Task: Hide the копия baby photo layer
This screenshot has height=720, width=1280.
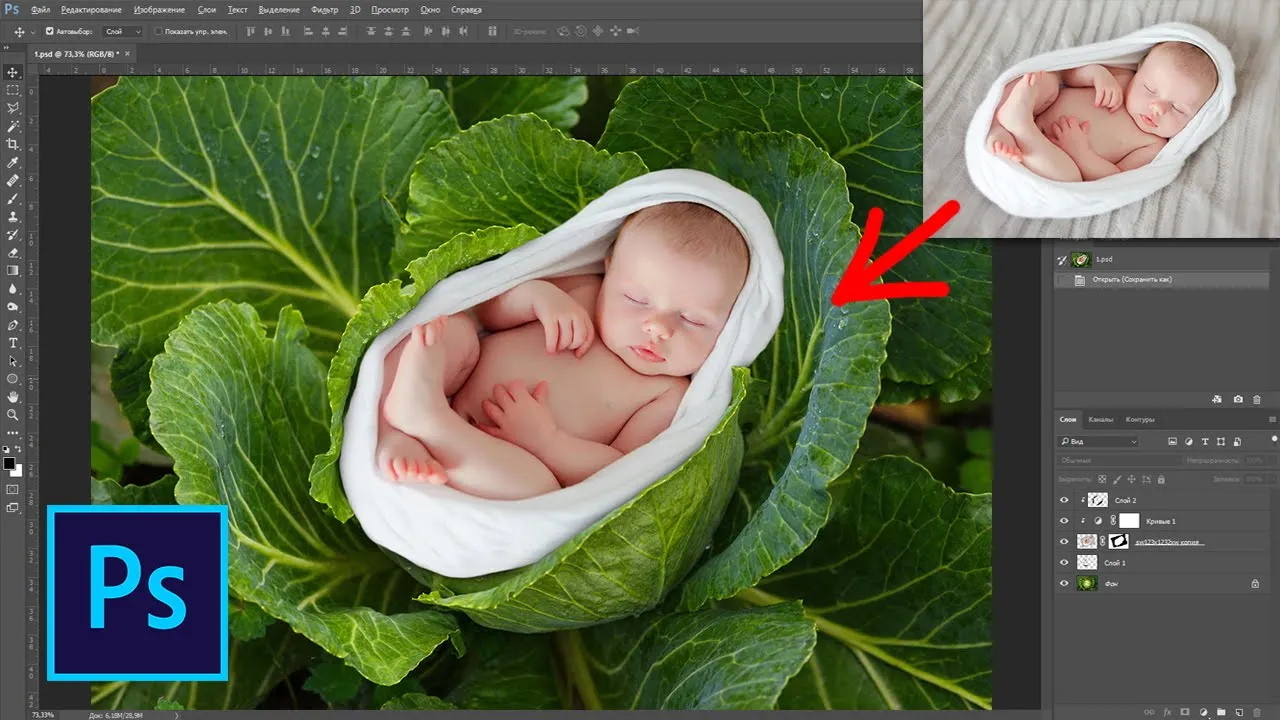Action: pos(1064,541)
